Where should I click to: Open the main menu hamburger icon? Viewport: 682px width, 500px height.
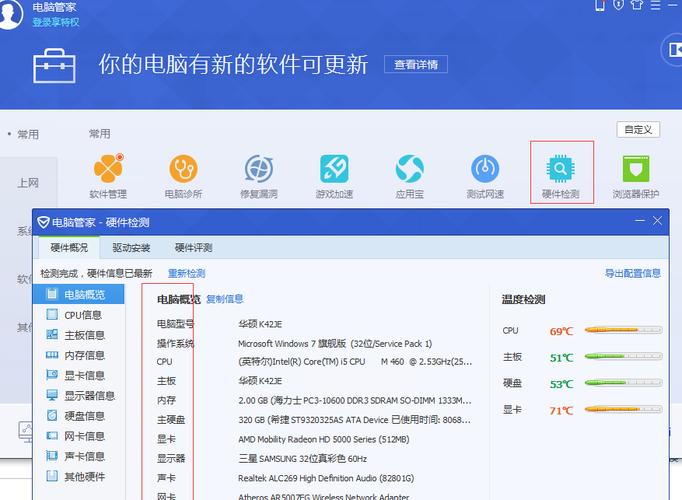pos(655,5)
